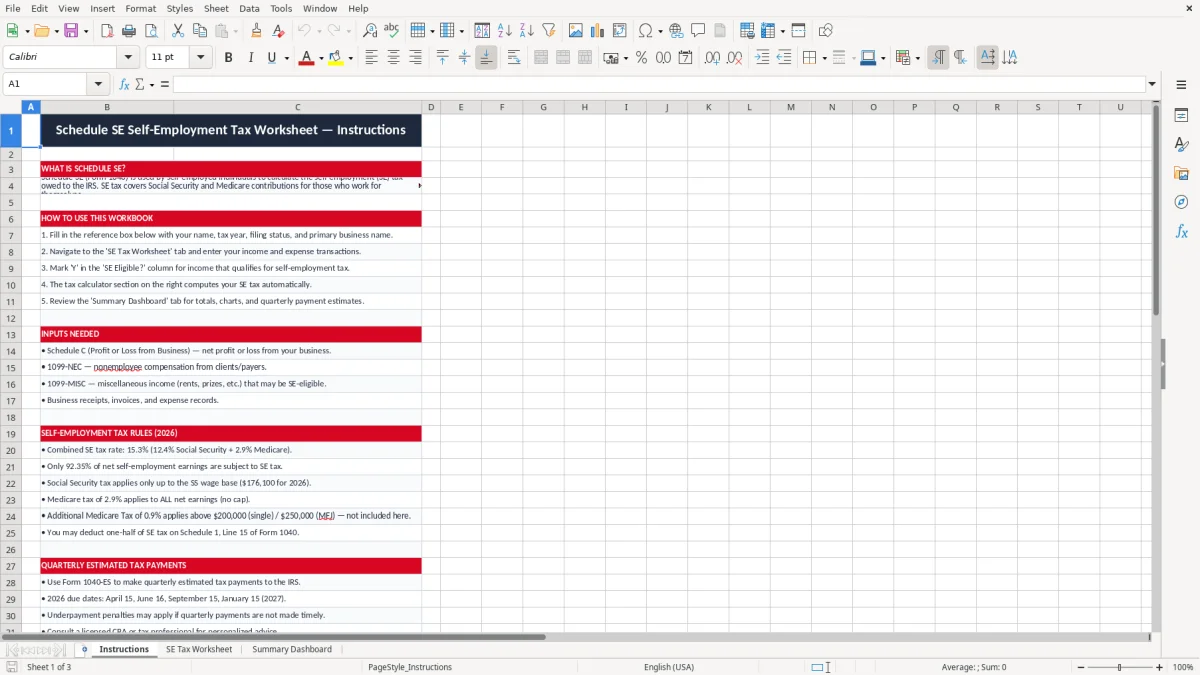Insert Hyperlink icon

tap(676, 31)
